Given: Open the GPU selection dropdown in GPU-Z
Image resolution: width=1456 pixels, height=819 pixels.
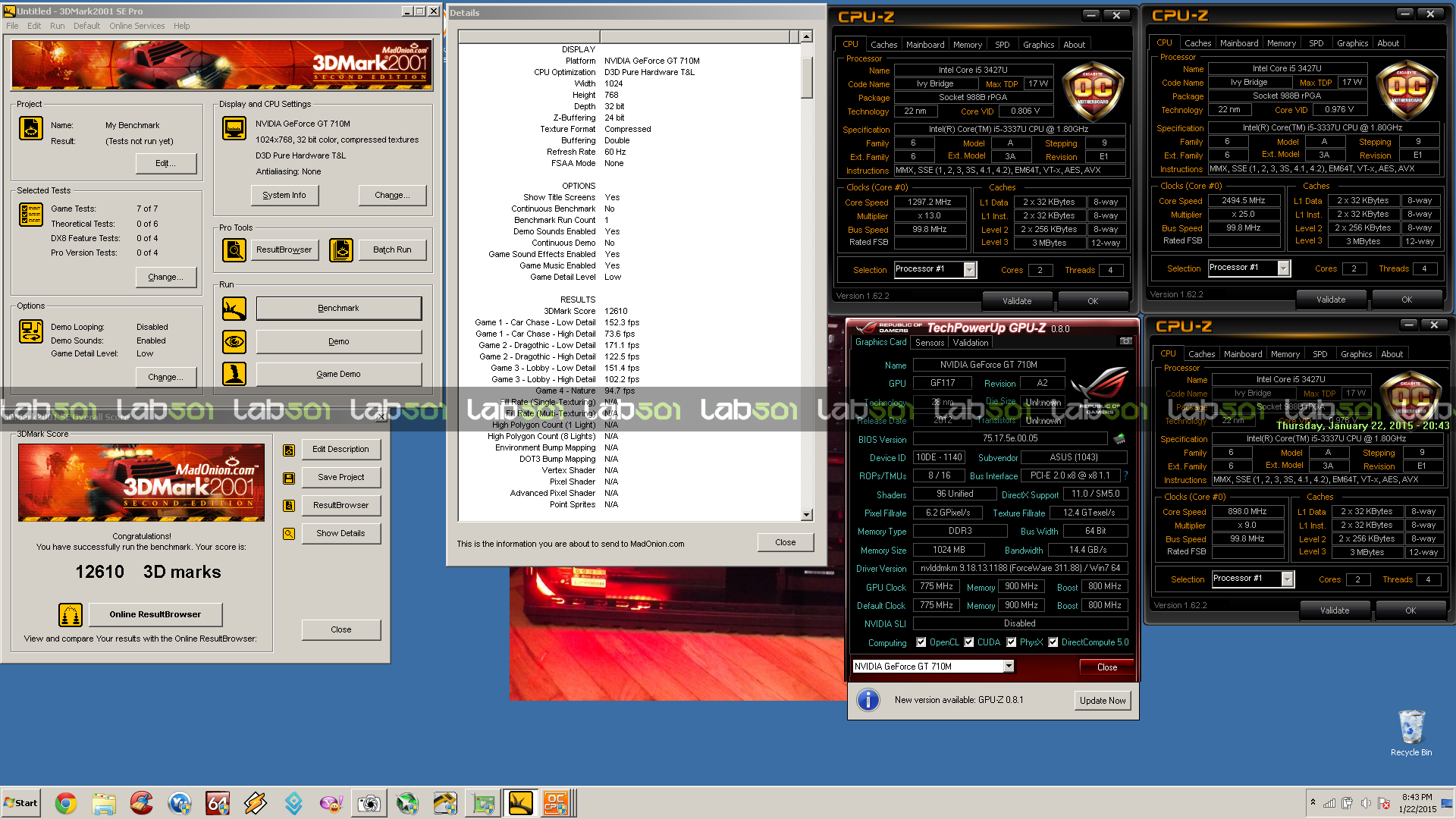Looking at the screenshot, I should (x=1009, y=667).
